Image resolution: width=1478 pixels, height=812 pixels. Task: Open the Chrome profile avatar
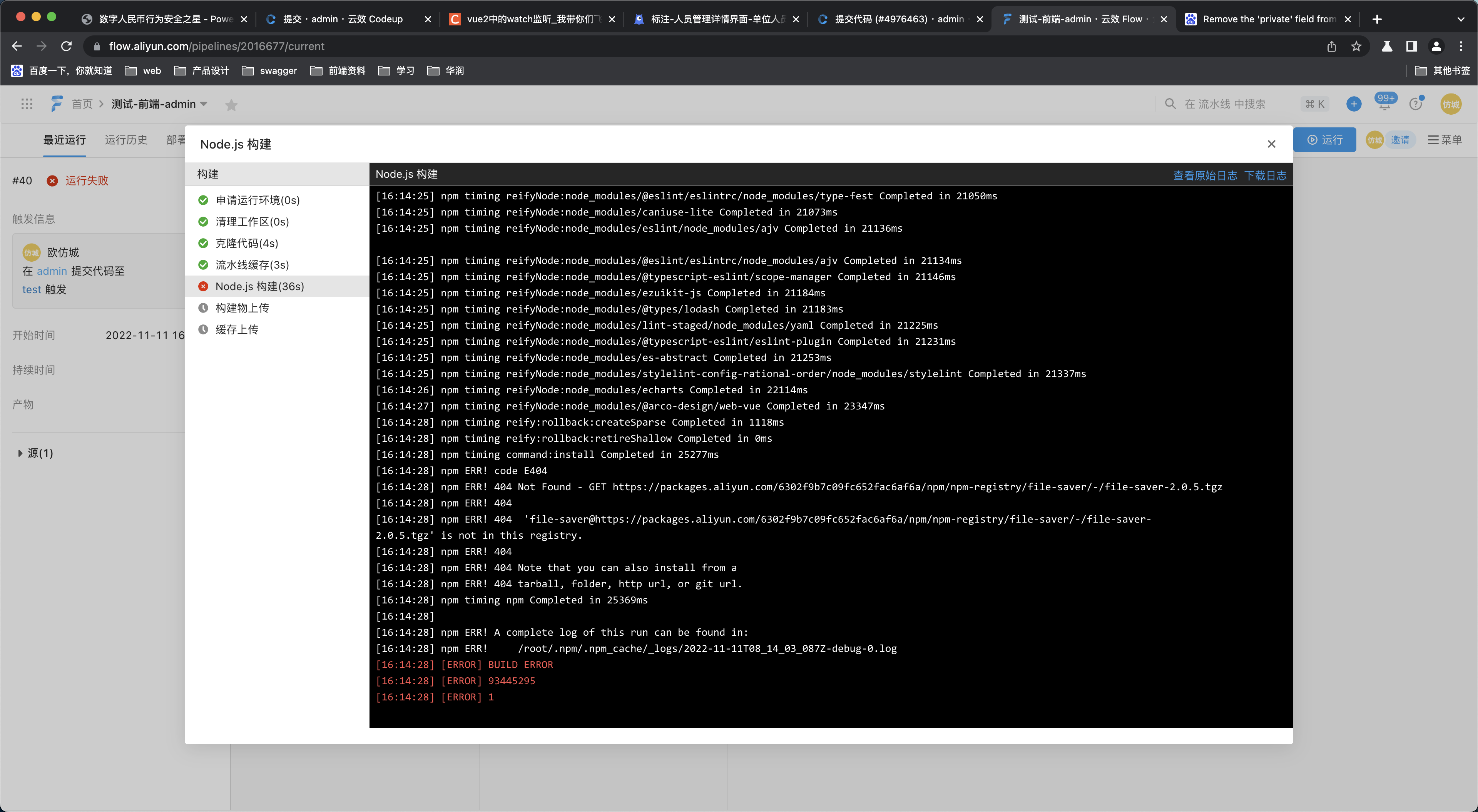pyautogui.click(x=1436, y=46)
